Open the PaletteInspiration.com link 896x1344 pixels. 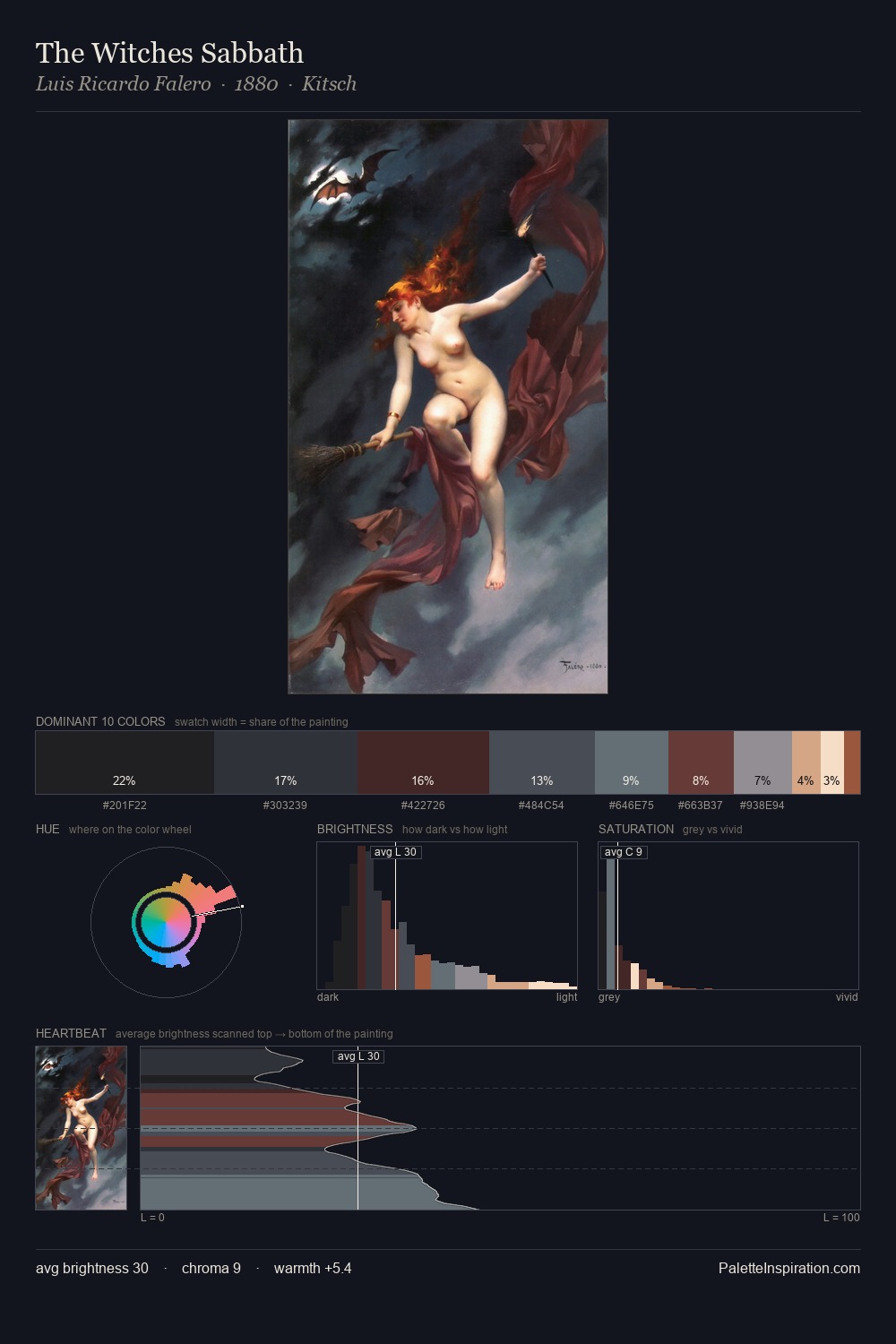[x=789, y=1268]
